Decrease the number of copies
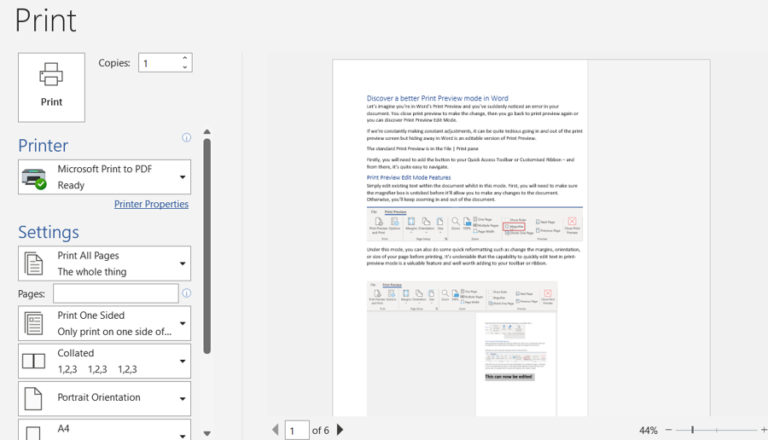768x440 pixels. click(185, 67)
